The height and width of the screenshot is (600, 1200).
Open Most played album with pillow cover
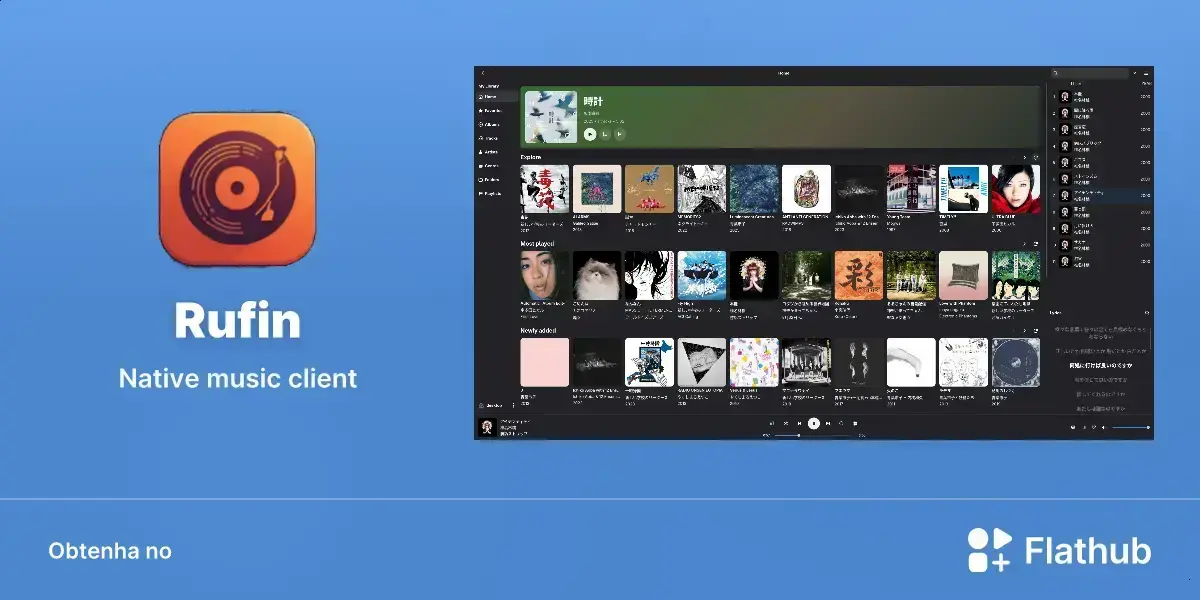(x=963, y=275)
